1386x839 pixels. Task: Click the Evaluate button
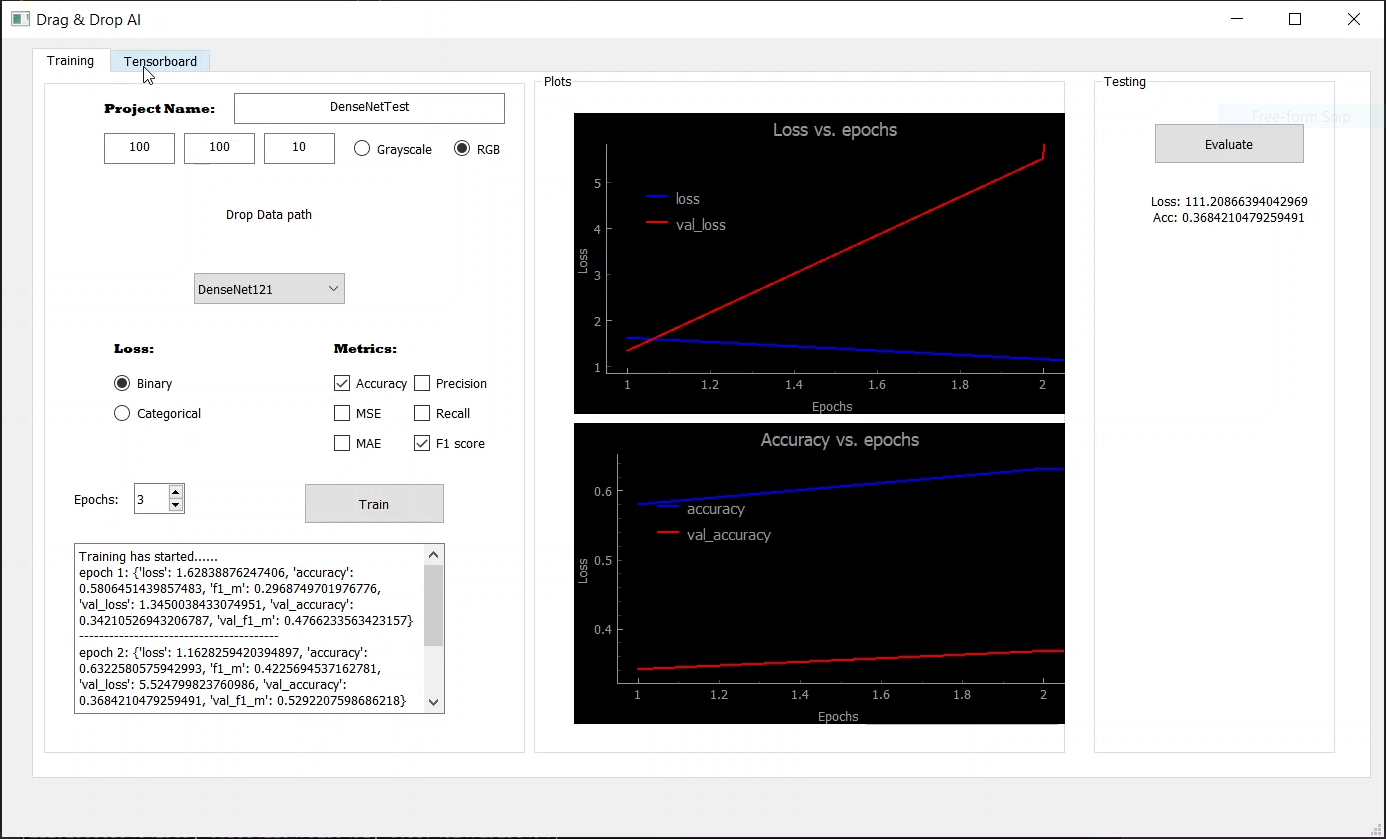coord(1229,144)
